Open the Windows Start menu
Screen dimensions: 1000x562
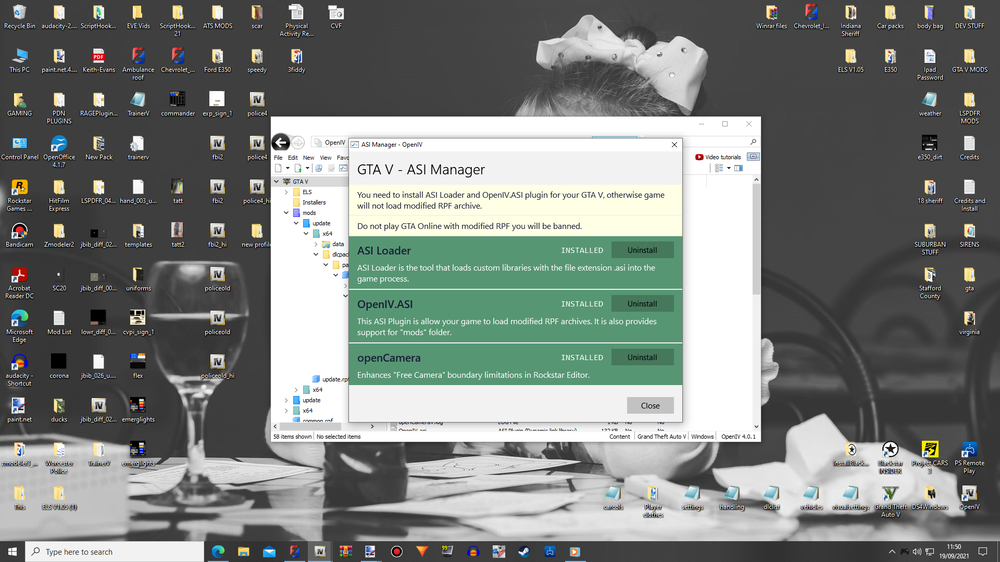12,551
